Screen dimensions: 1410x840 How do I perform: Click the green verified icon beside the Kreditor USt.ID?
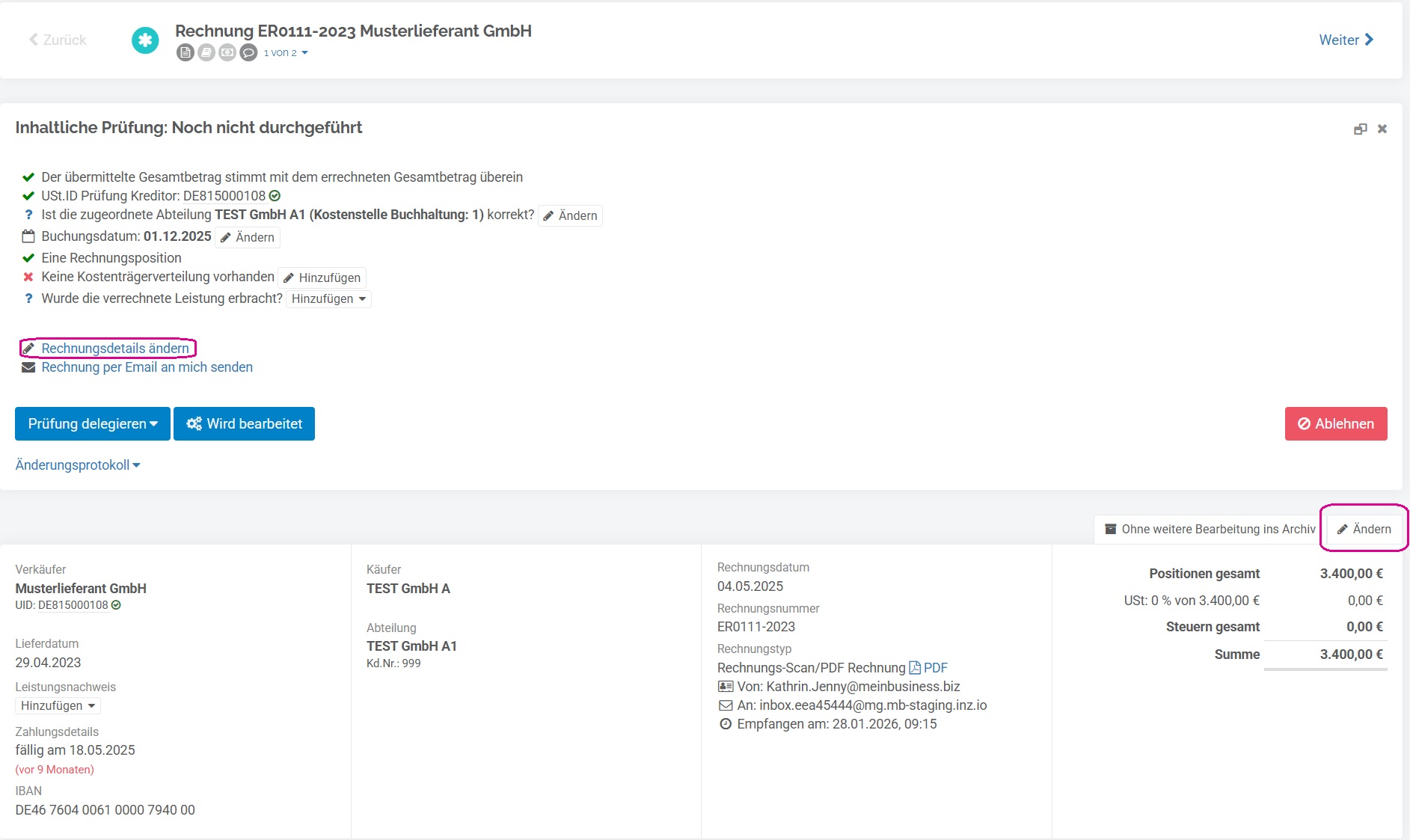(x=275, y=196)
